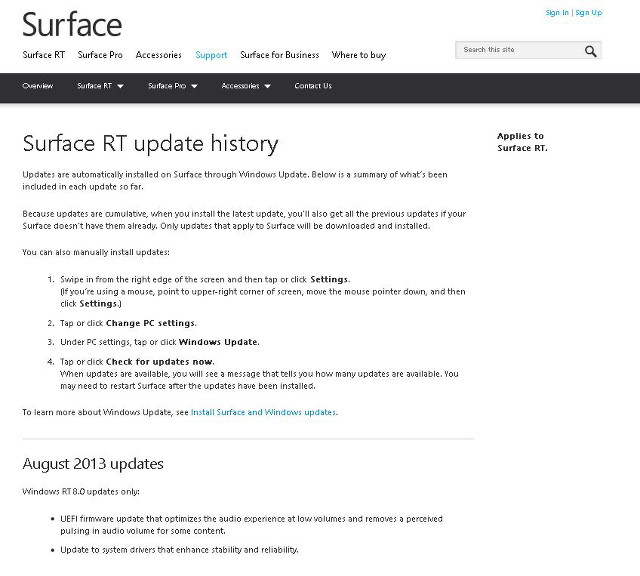The height and width of the screenshot is (576, 640).
Task: Click the Applies to Surface RT text
Action: [522, 142]
